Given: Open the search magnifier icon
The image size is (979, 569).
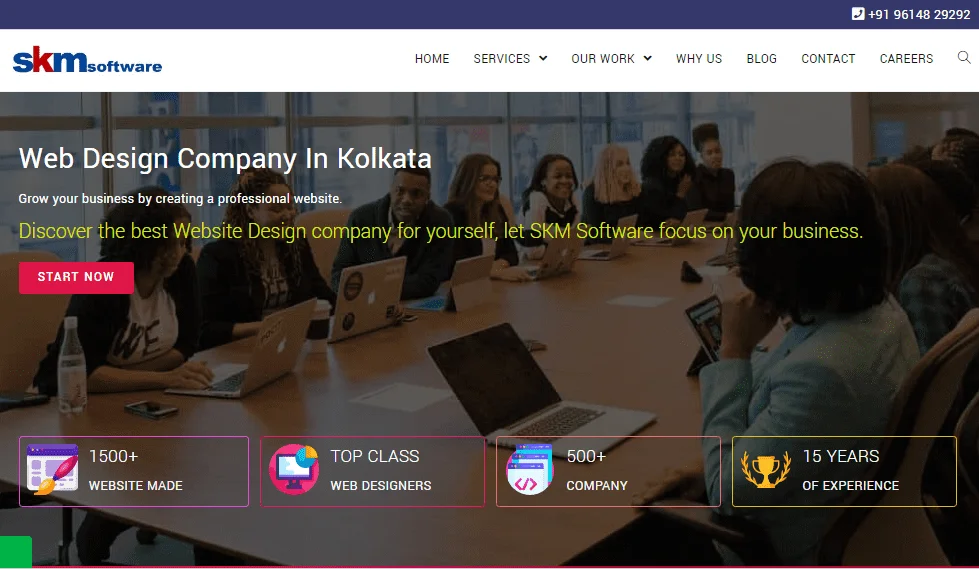Looking at the screenshot, I should point(964,57).
